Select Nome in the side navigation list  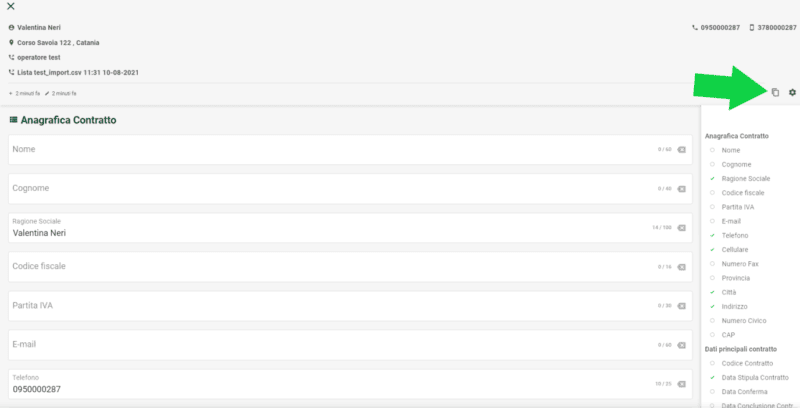tap(731, 150)
